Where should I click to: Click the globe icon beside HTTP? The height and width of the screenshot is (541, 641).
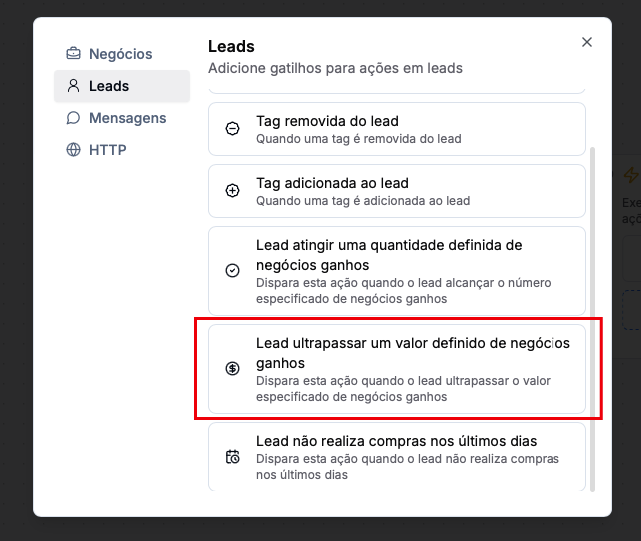point(73,150)
